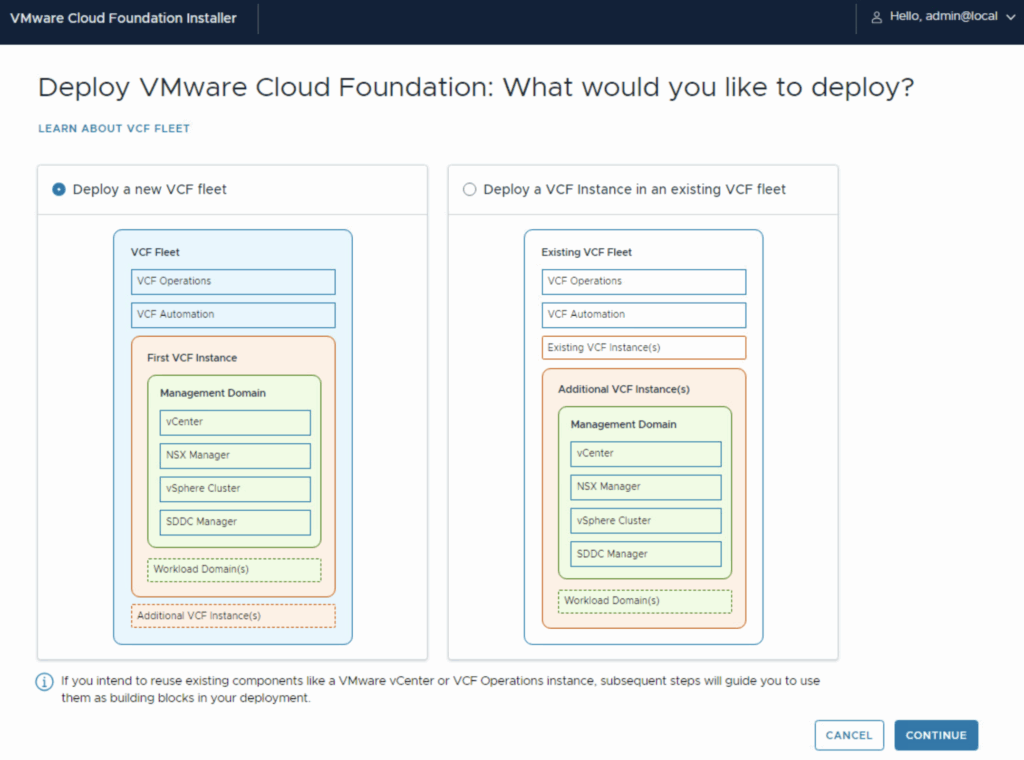Image resolution: width=1024 pixels, height=760 pixels.
Task: Select Deploy a new VCF fleet option
Action: click(x=59, y=189)
